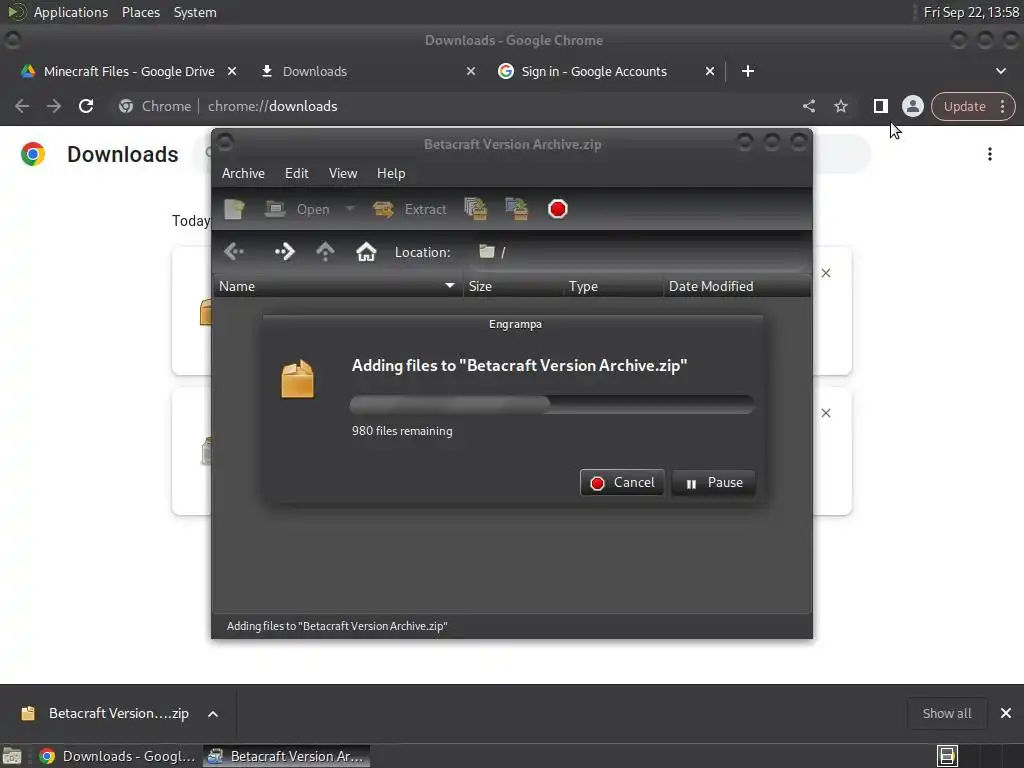Viewport: 1024px width, 768px height.
Task: Switch to Downloads Chrome window in taskbar
Action: (x=117, y=756)
